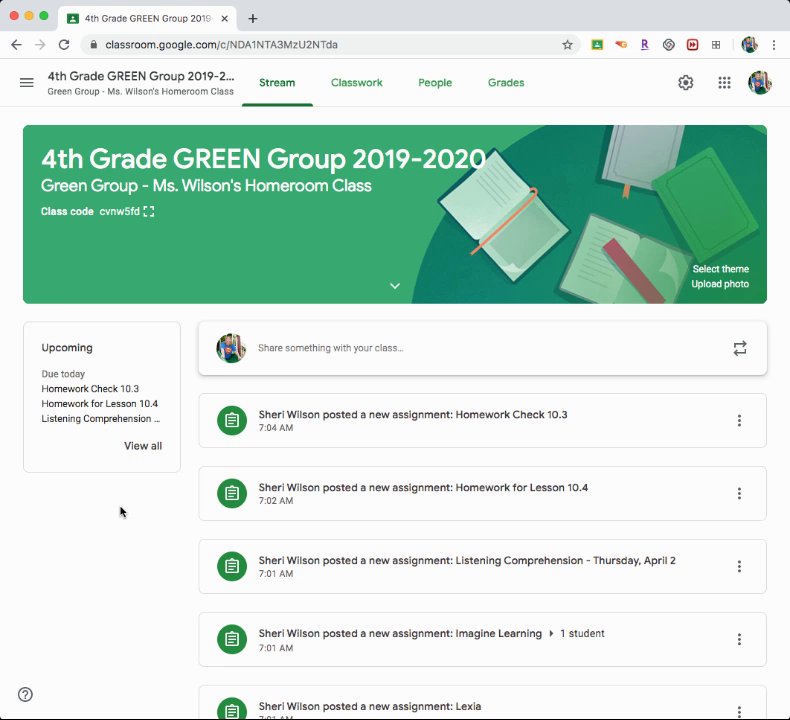Viewport: 790px width, 720px height.
Task: Open upcoming Listening Comprehension item
Action: 101,419
